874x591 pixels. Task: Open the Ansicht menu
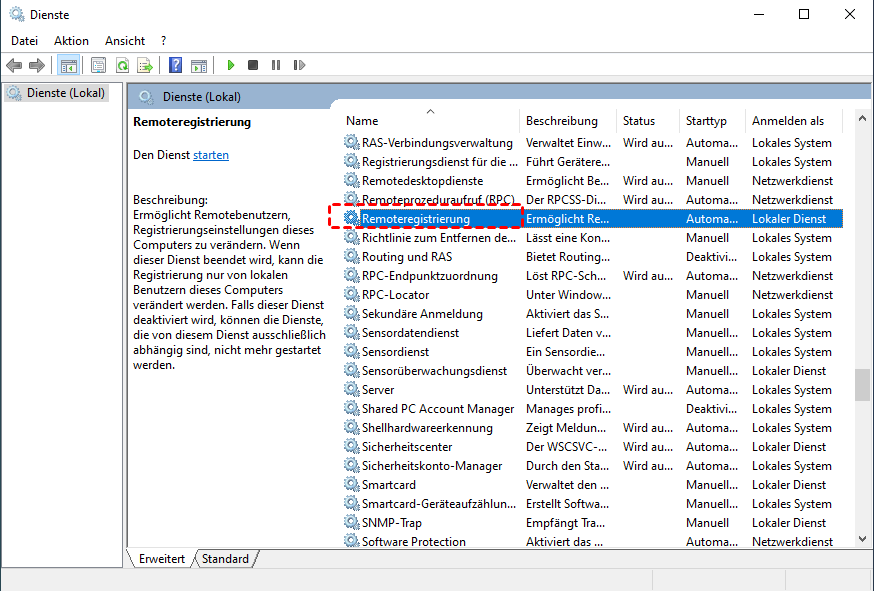tap(125, 41)
